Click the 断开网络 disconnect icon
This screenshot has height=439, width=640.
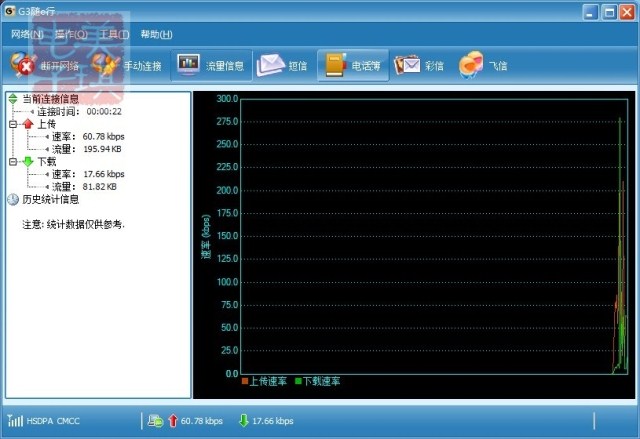24,66
